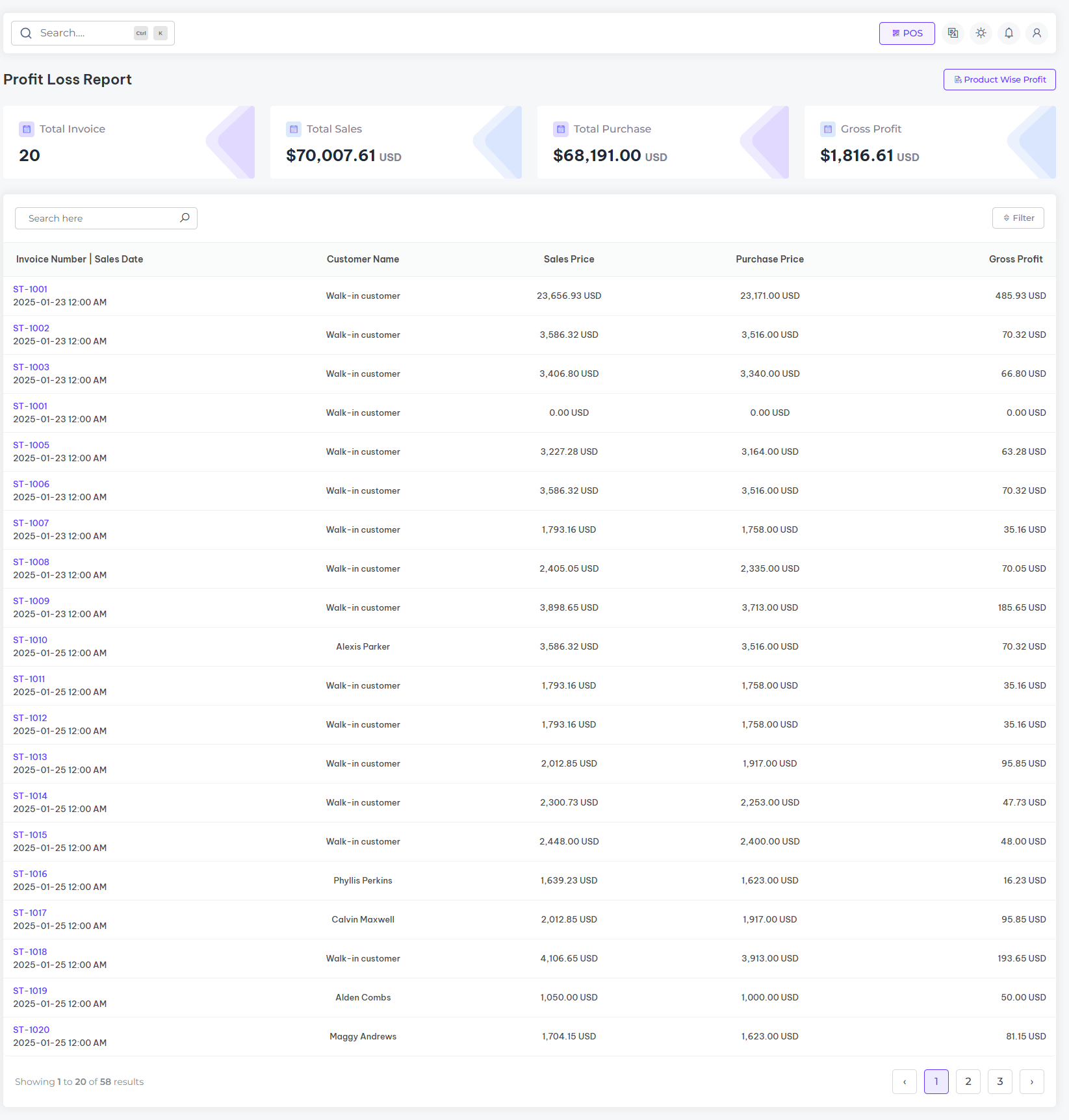Viewport: 1069px width, 1120px height.
Task: Expand the Filter options
Action: pyautogui.click(x=1018, y=218)
